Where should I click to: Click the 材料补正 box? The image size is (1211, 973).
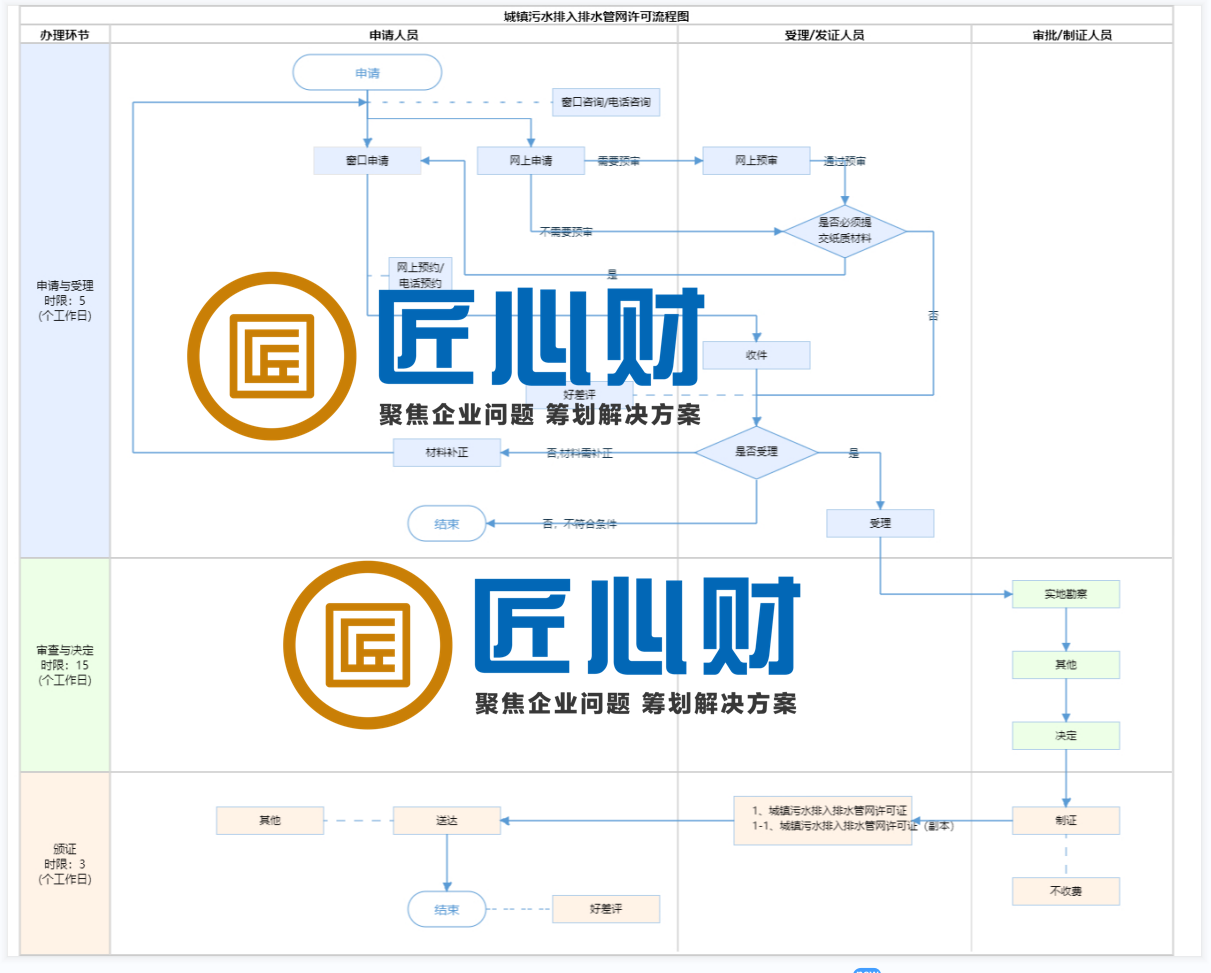446,452
